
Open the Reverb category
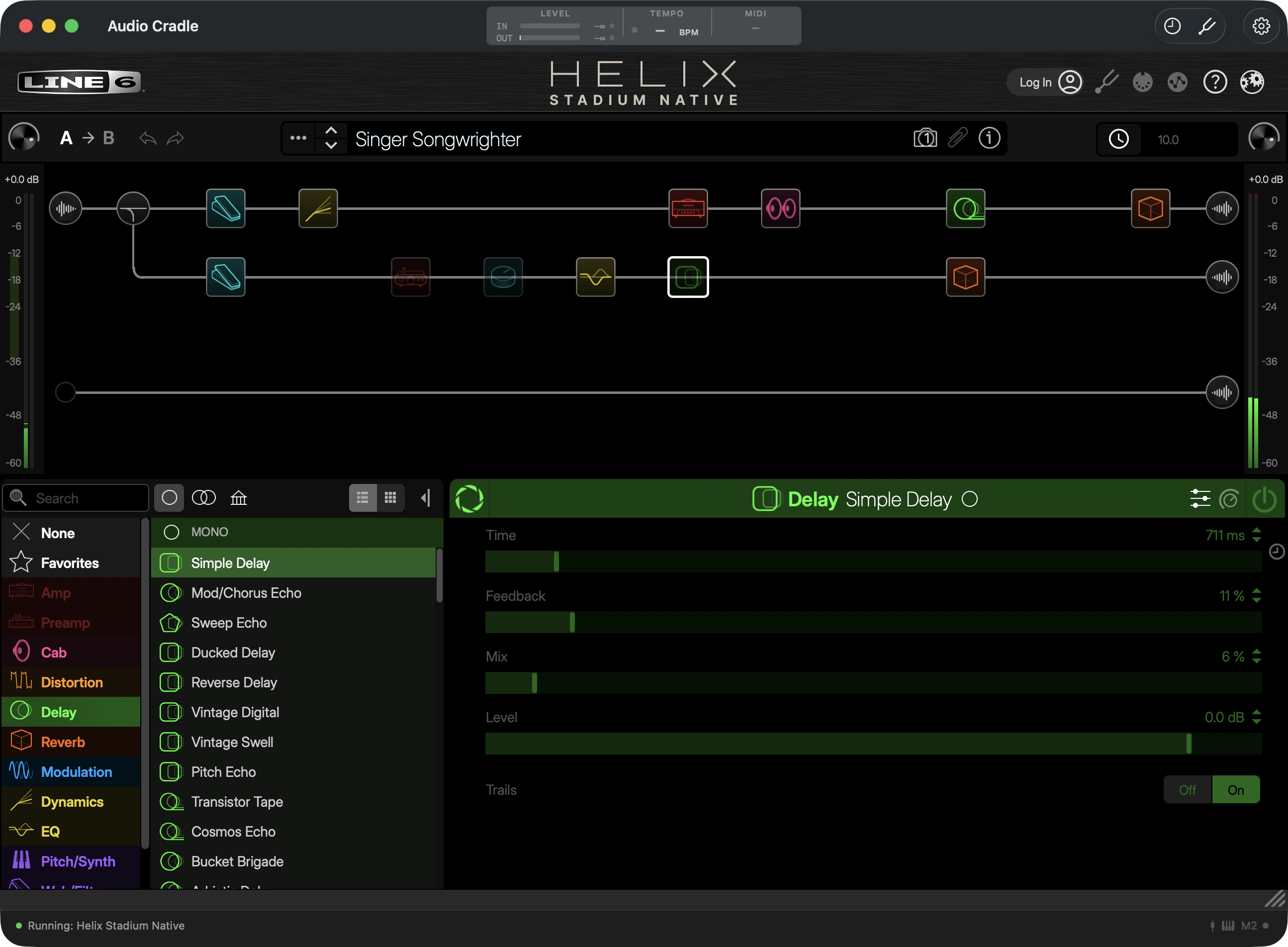click(x=71, y=742)
